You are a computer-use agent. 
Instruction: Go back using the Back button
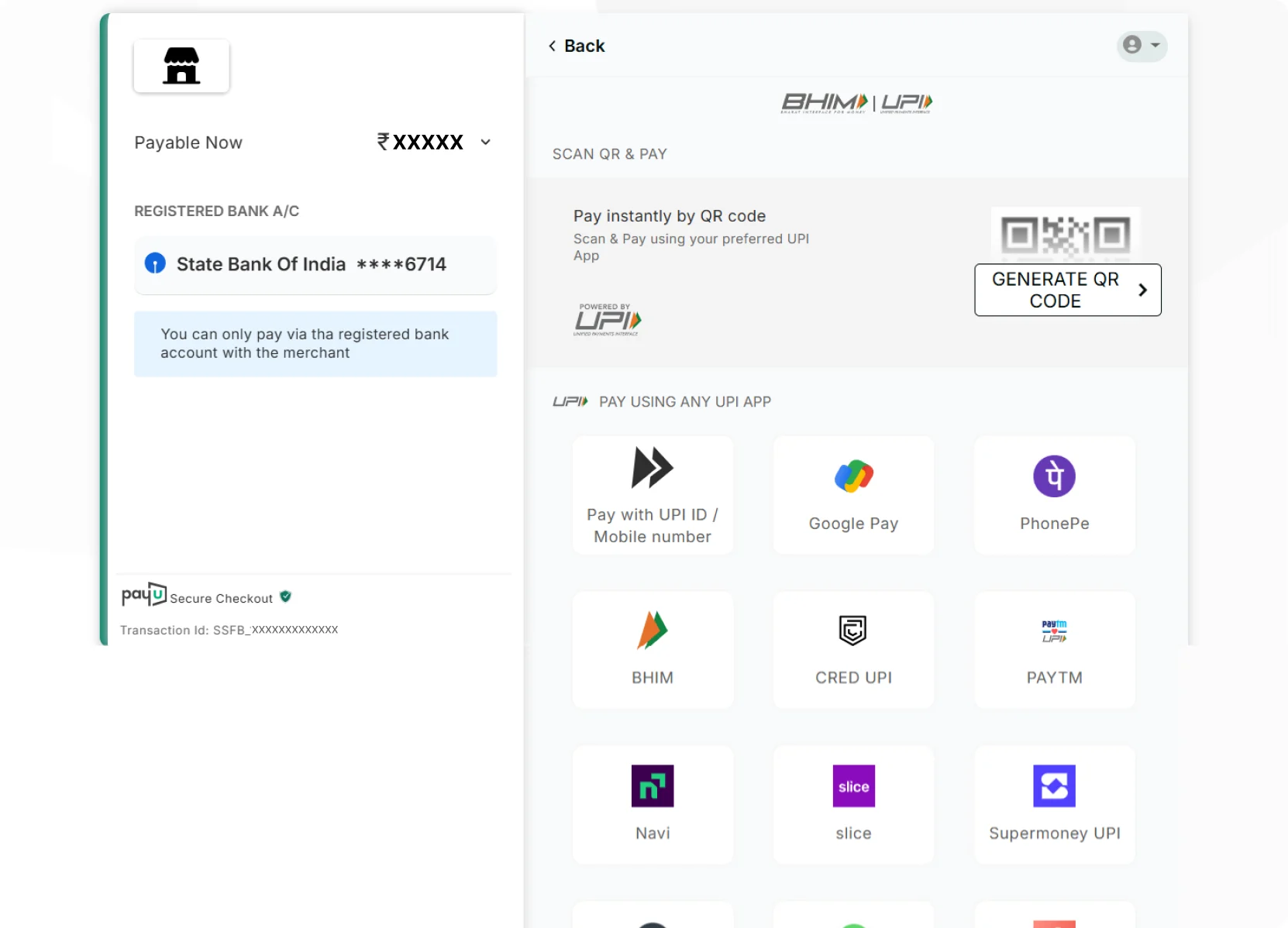577,46
